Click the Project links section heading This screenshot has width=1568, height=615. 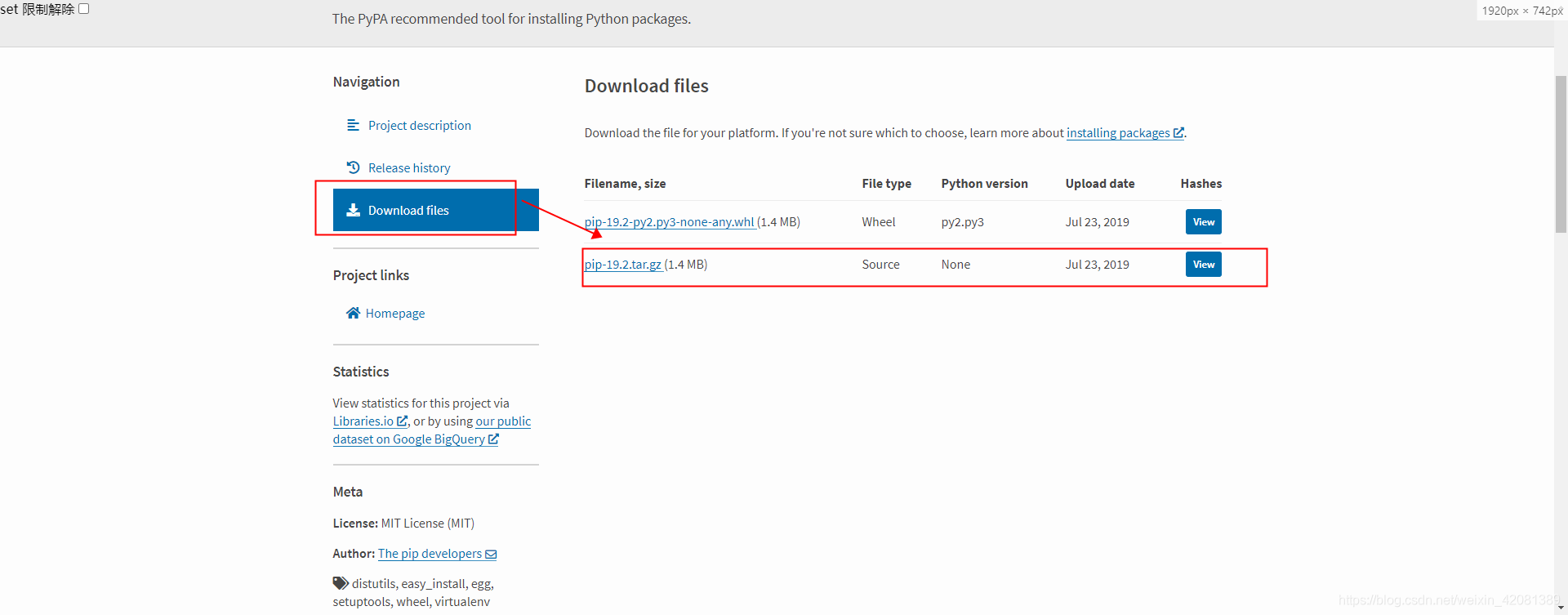click(x=371, y=275)
